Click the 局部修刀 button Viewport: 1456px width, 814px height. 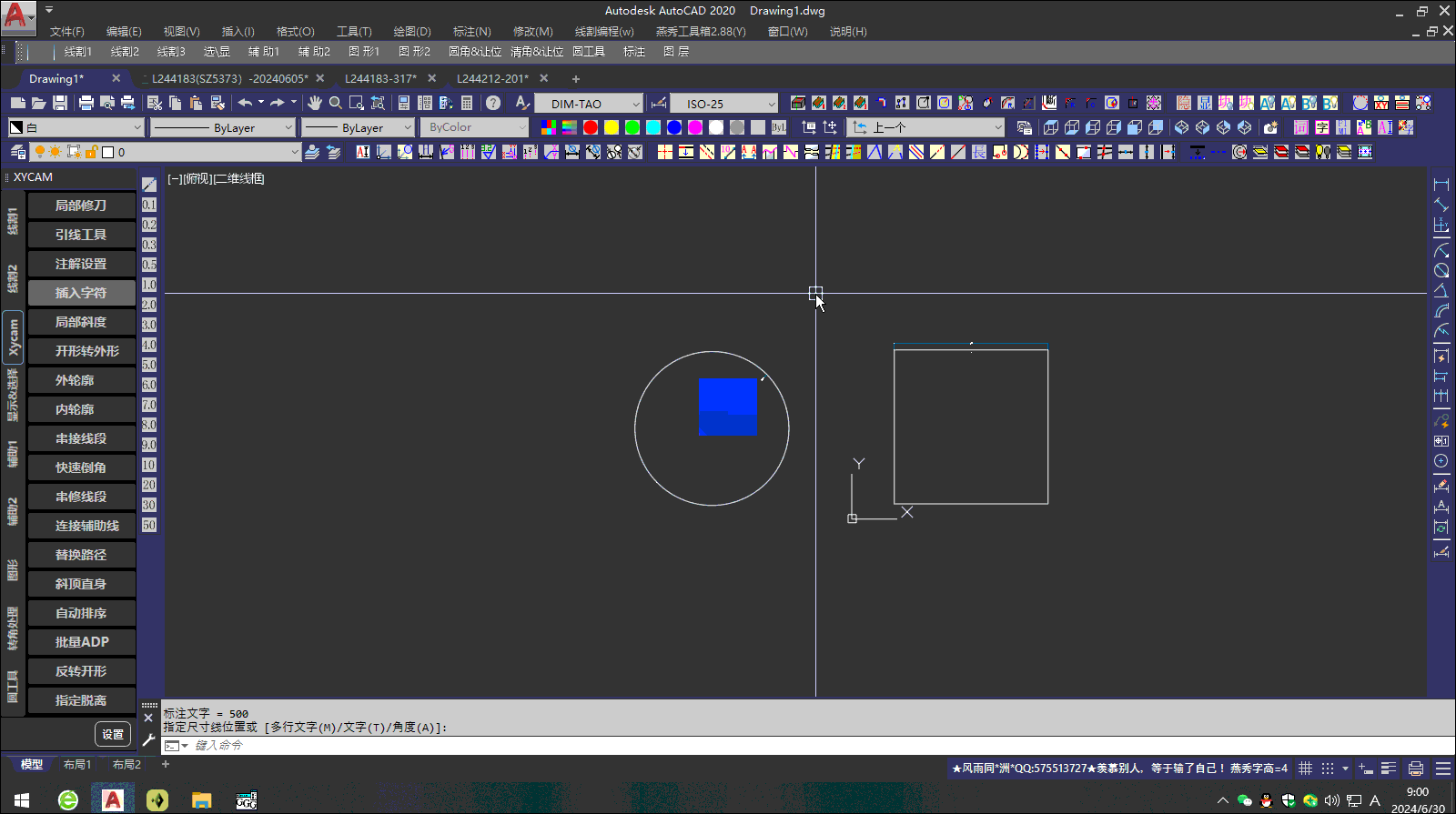click(x=82, y=206)
